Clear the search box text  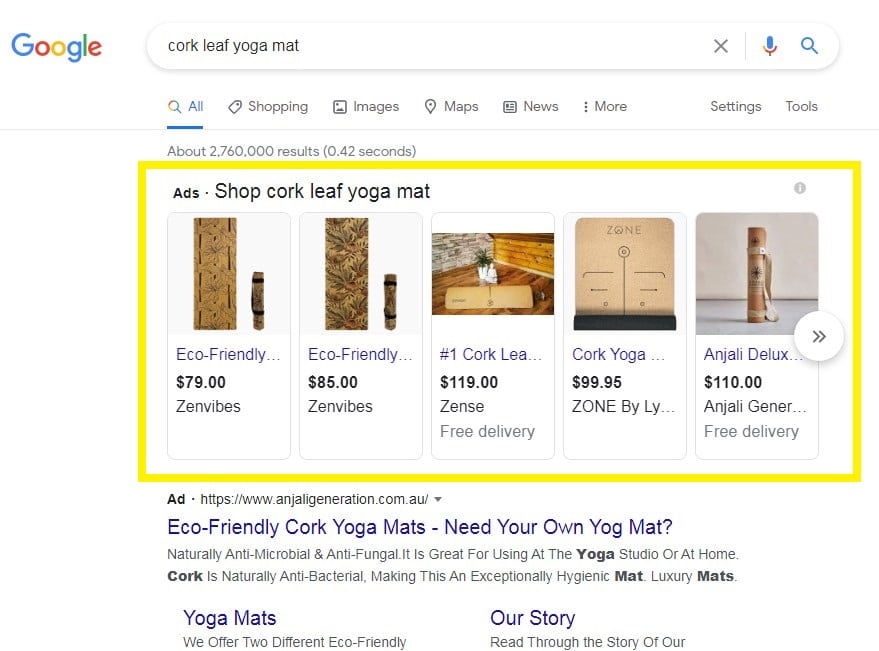pyautogui.click(x=720, y=46)
